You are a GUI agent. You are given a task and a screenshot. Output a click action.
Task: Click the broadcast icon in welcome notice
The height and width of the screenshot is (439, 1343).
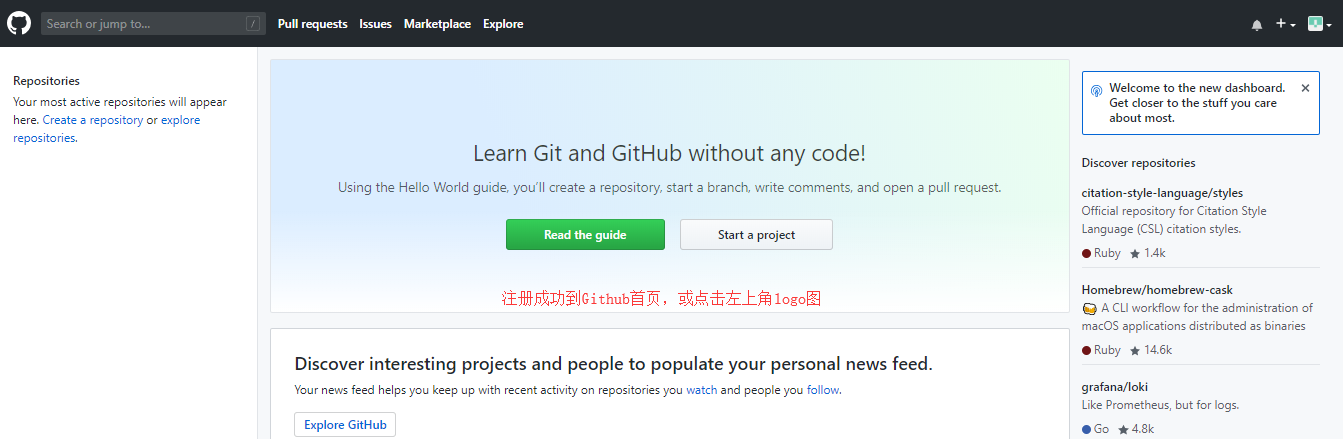pyautogui.click(x=1096, y=90)
